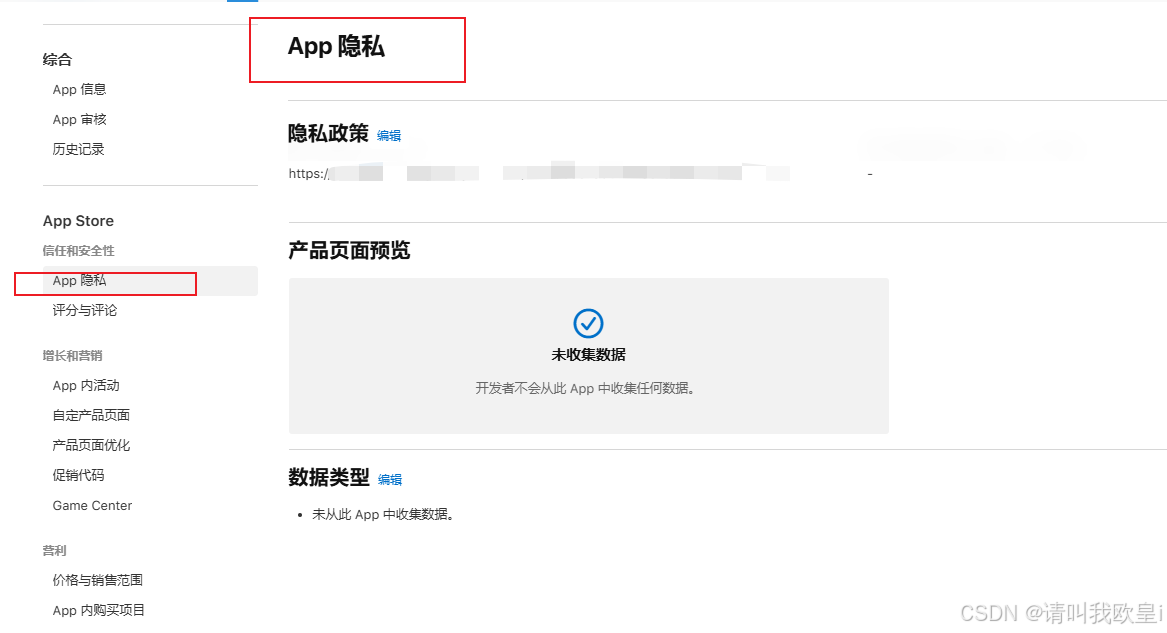Go to 自定产品页面

click(91, 415)
